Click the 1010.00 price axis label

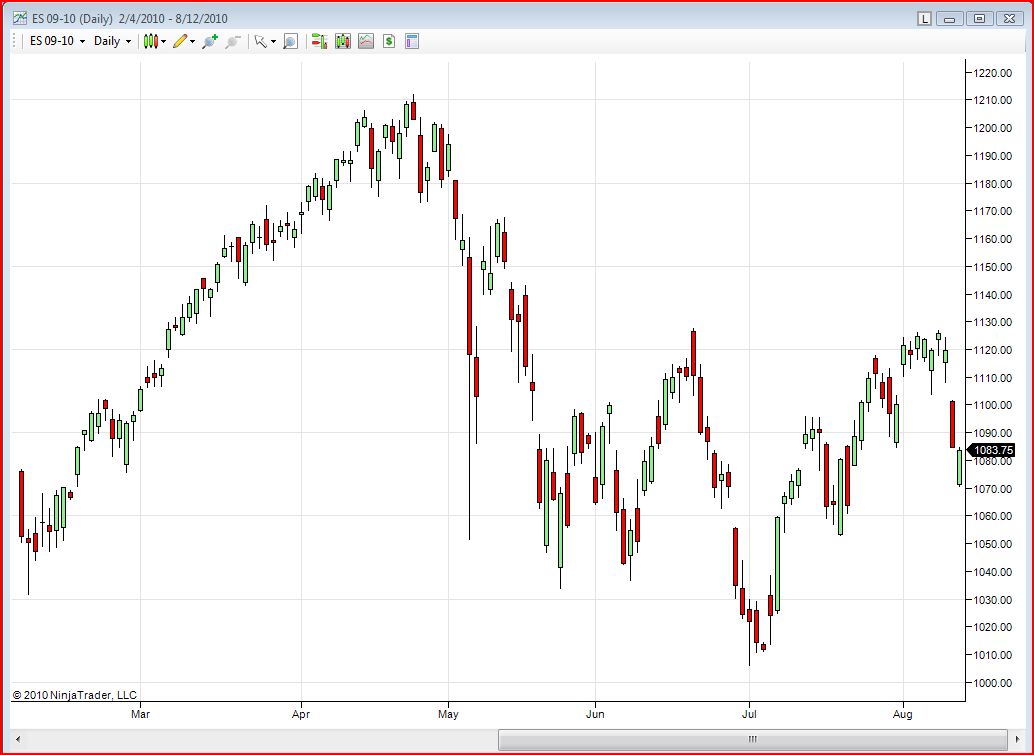coord(992,655)
